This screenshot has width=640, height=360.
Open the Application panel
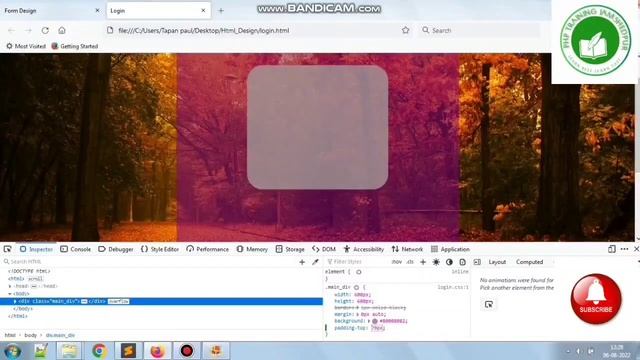451,249
